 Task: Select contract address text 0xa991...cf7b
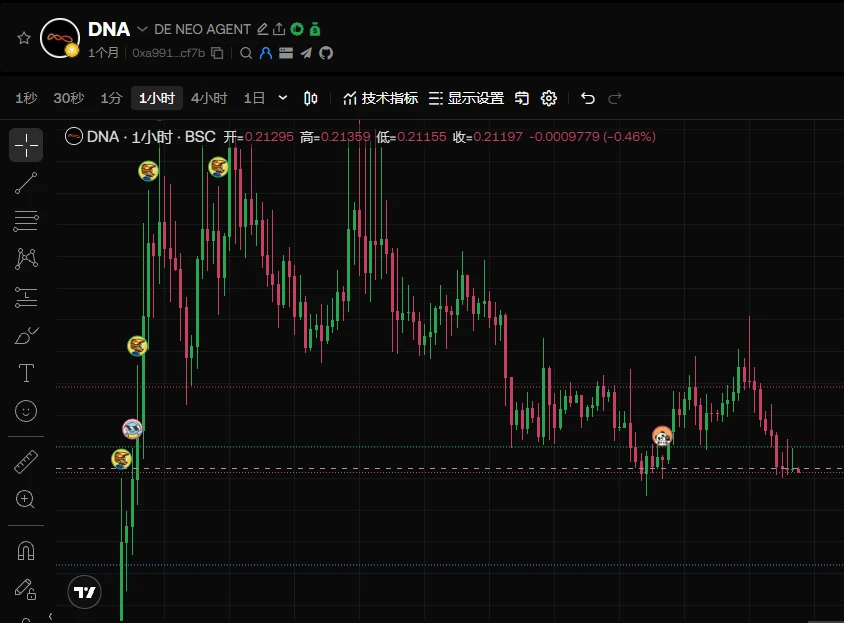[168, 53]
